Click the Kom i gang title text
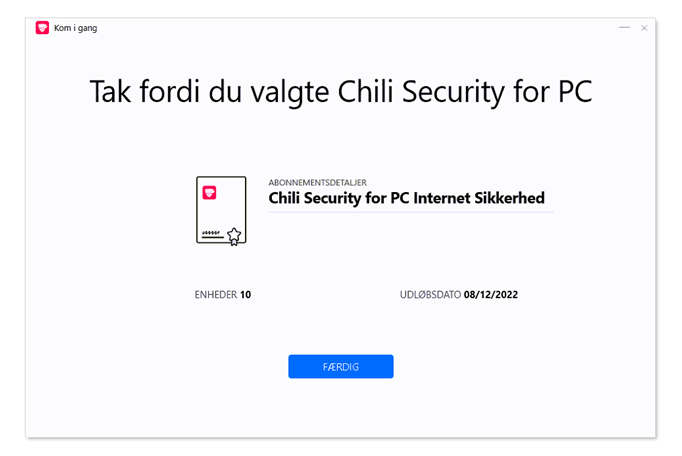The image size is (682, 456). coord(76,28)
